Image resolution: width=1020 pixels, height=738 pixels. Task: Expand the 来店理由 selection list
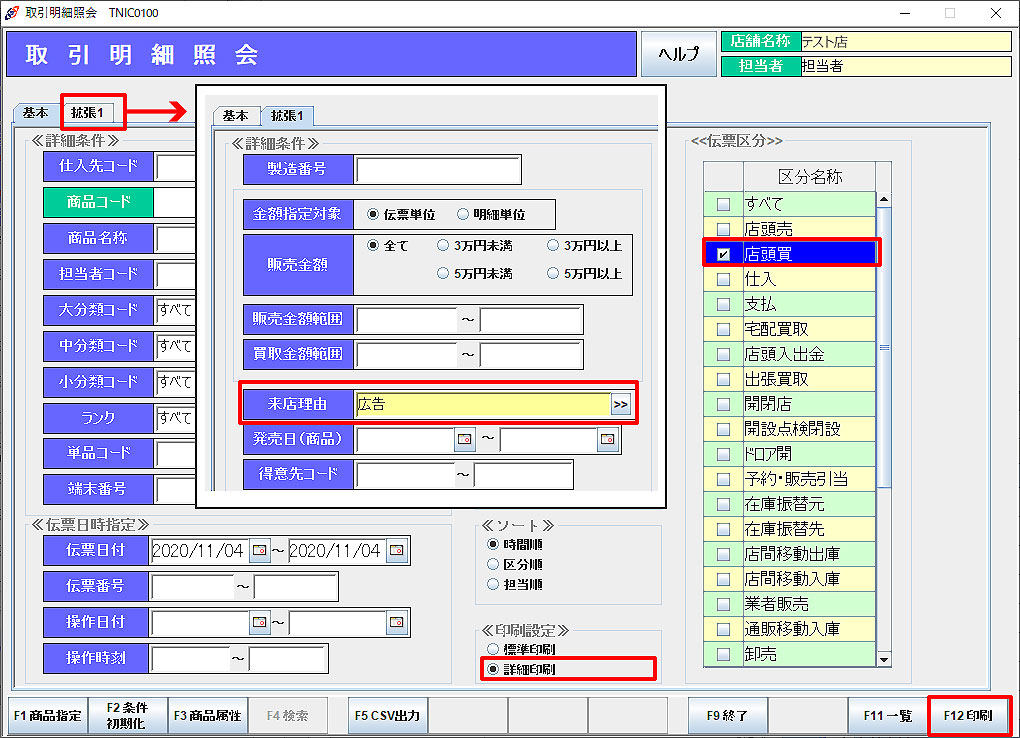pos(621,404)
